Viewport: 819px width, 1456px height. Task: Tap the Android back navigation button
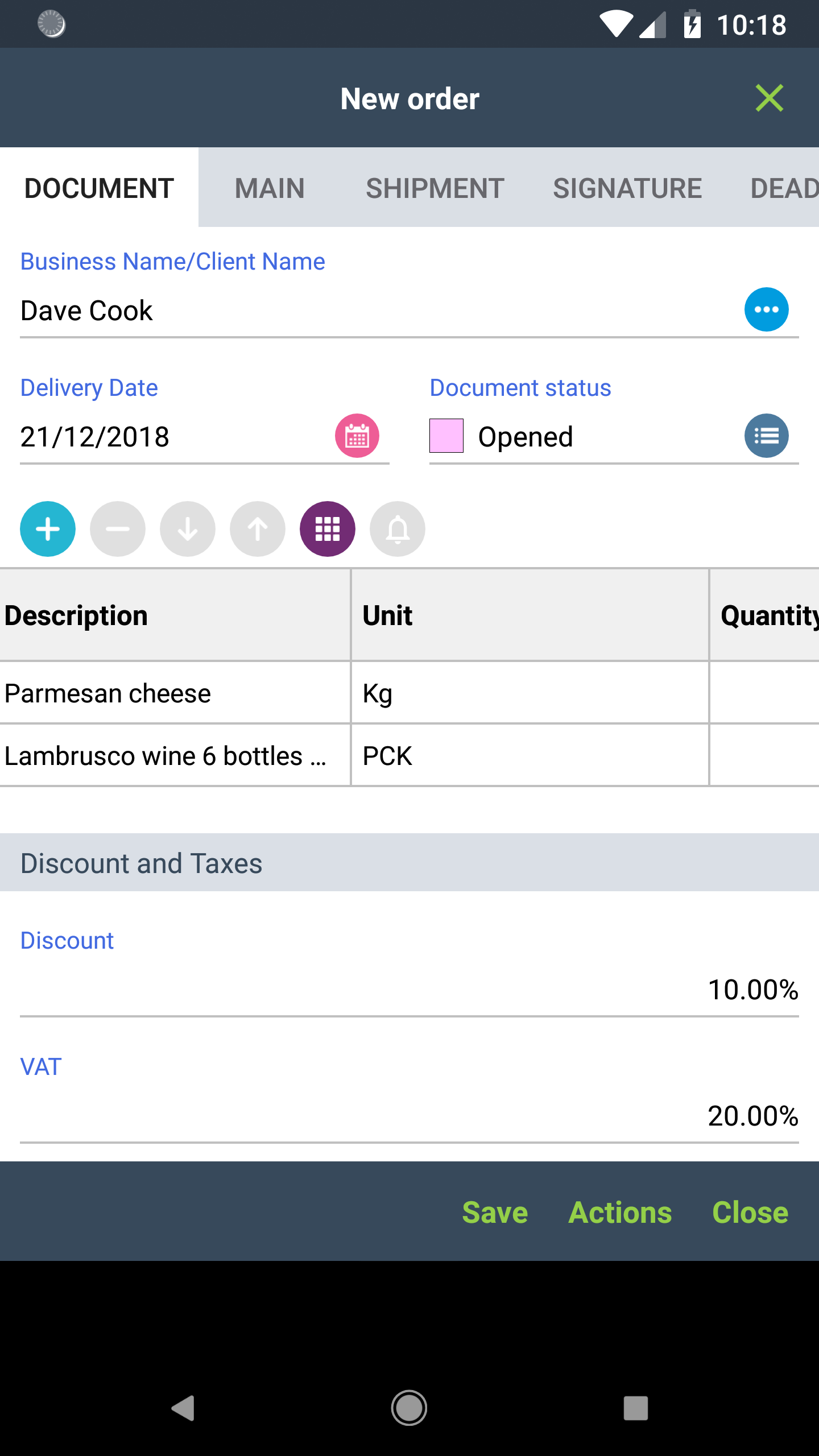183,1408
